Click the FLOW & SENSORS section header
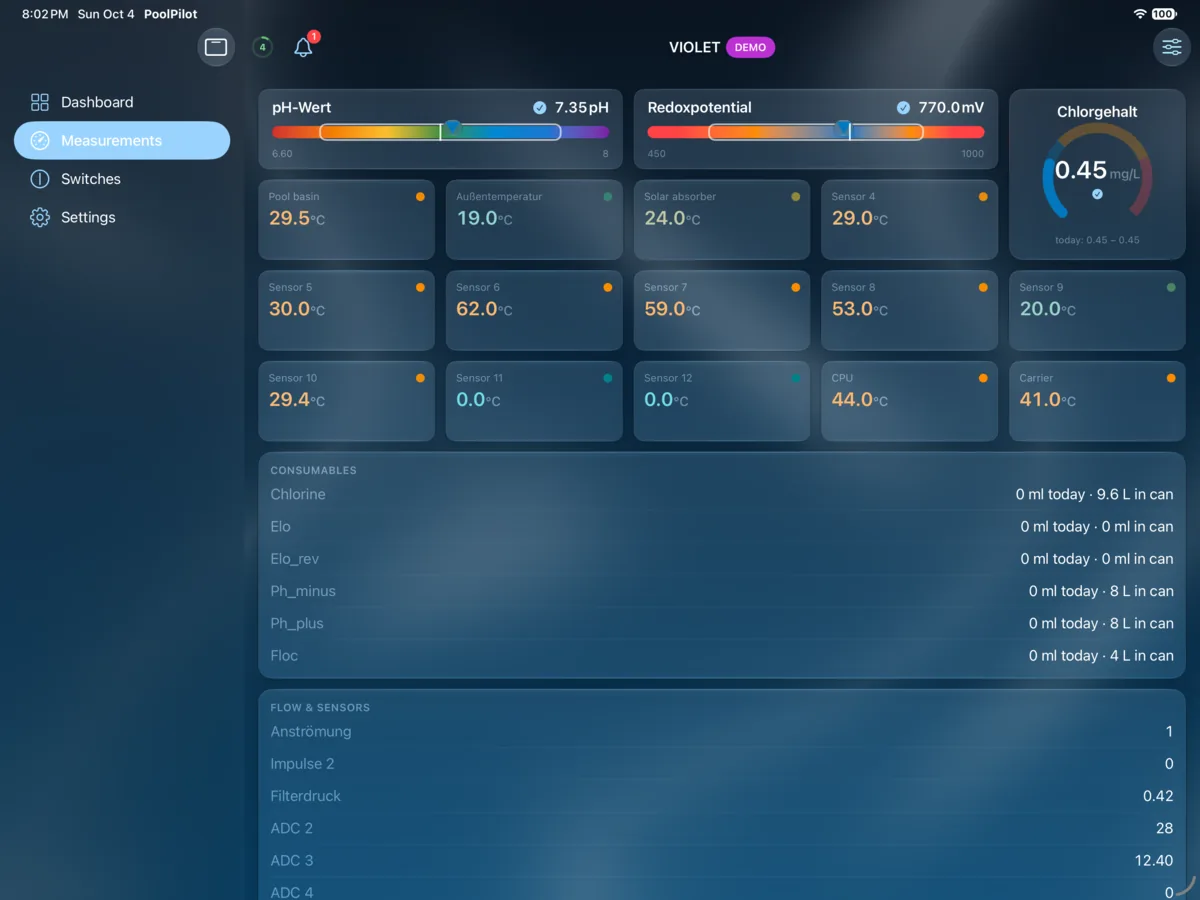Screen dimensions: 1200x900 (x=320, y=707)
